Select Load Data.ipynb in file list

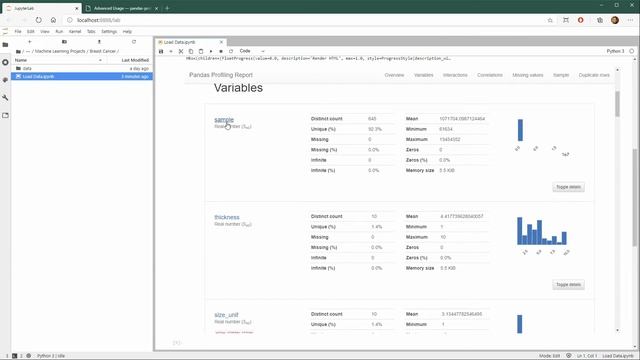pos(82,76)
